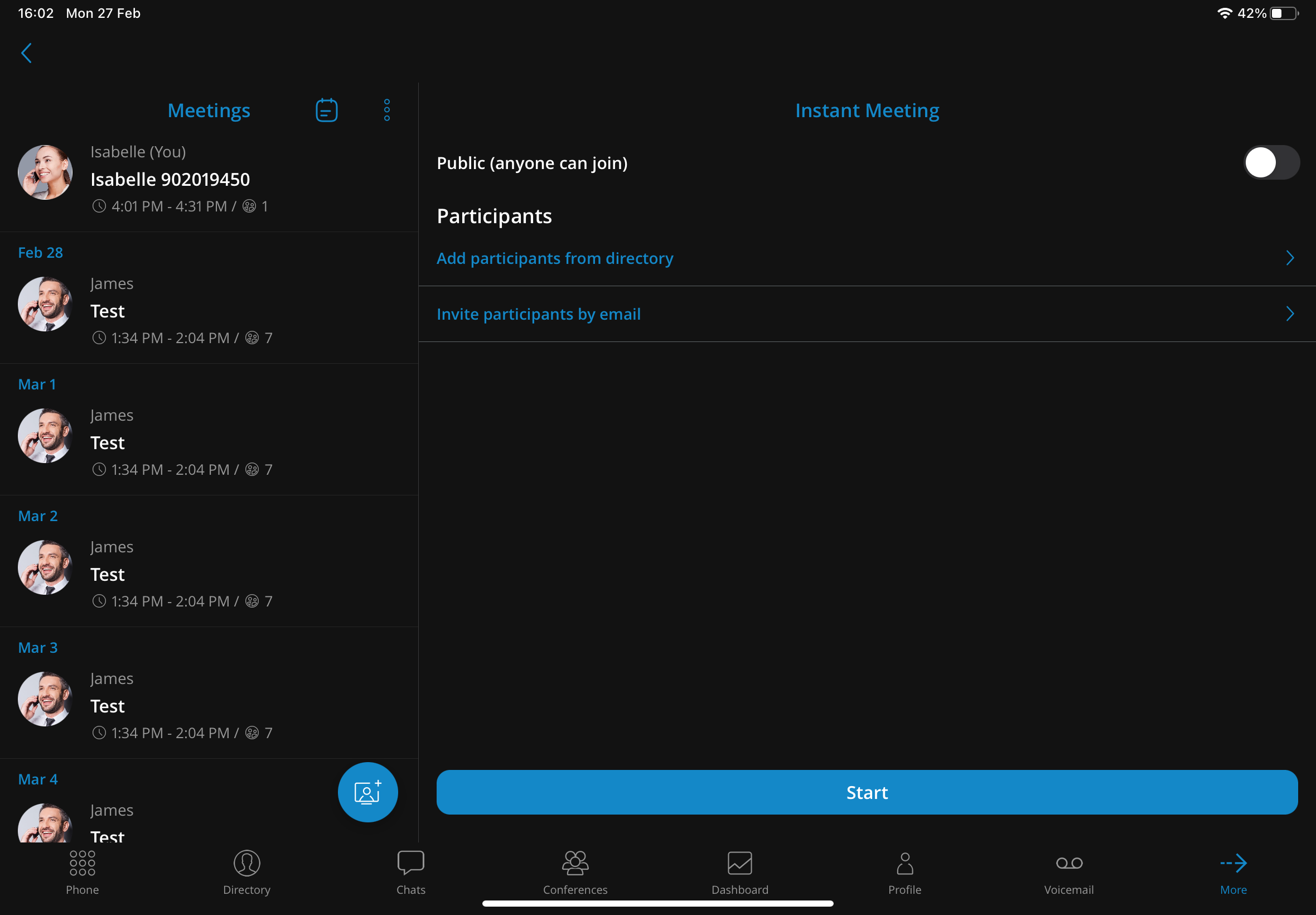The width and height of the screenshot is (1316, 915).
Task: Click Start to begin Instant Meeting
Action: (x=867, y=792)
